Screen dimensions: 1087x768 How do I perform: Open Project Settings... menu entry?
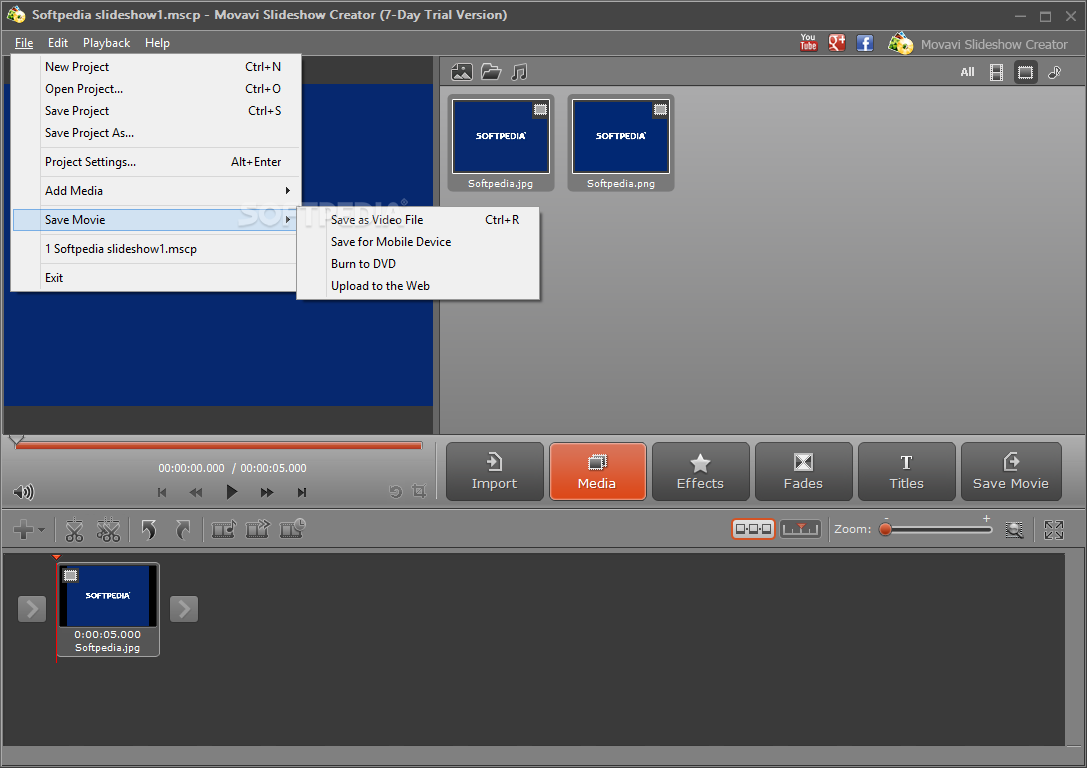tap(157, 162)
